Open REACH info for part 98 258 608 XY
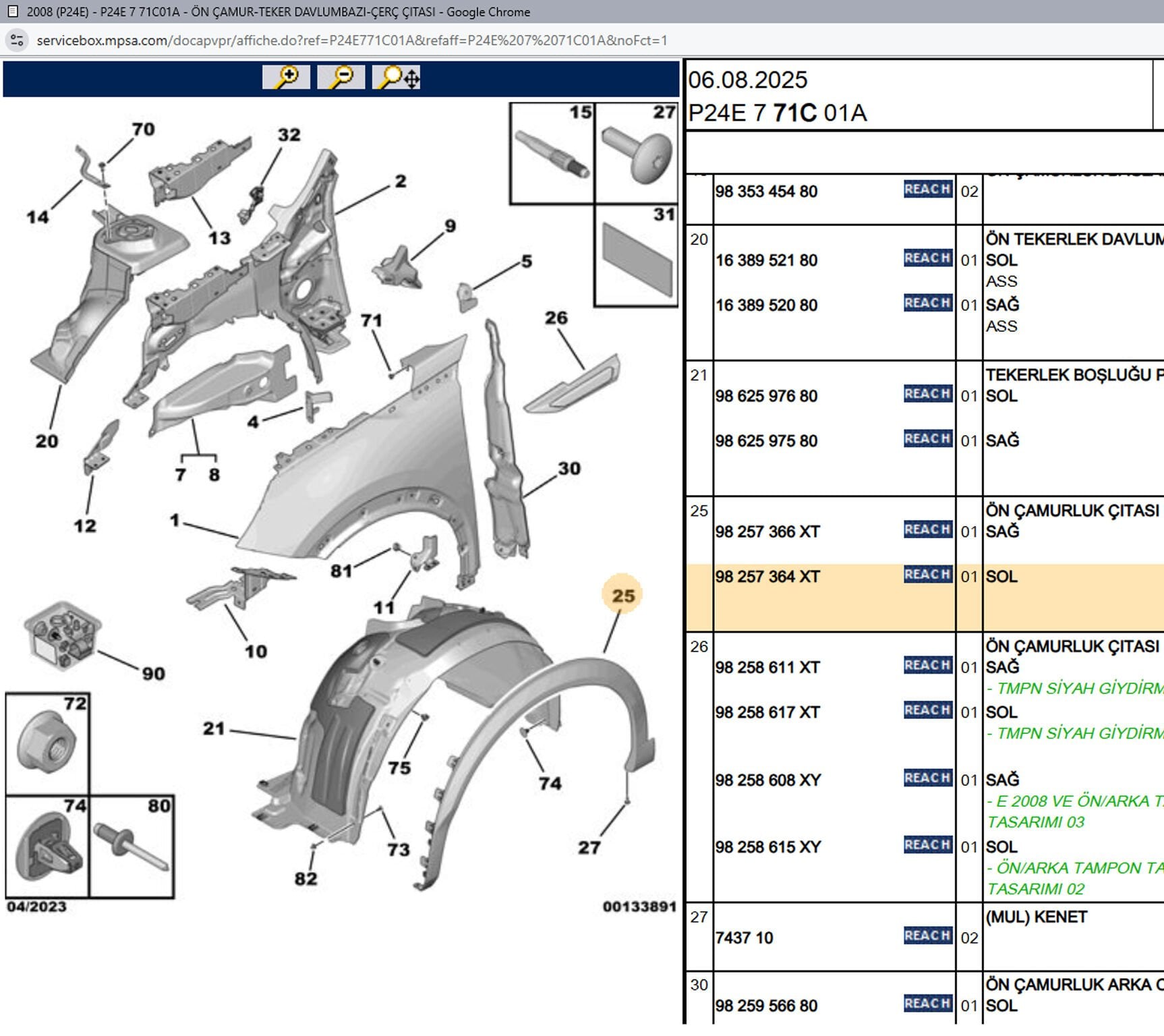The height and width of the screenshot is (1036, 1164). (x=928, y=778)
